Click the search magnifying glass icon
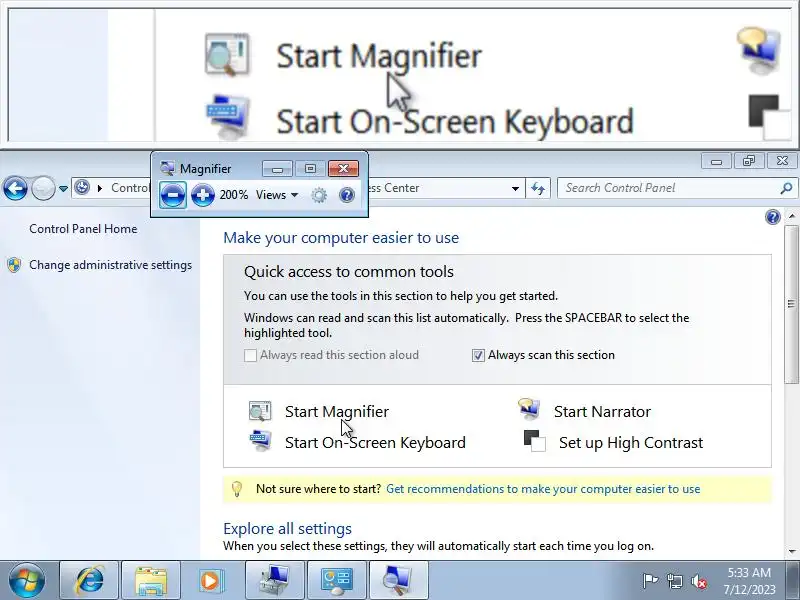Image resolution: width=800 pixels, height=600 pixels. (x=786, y=188)
